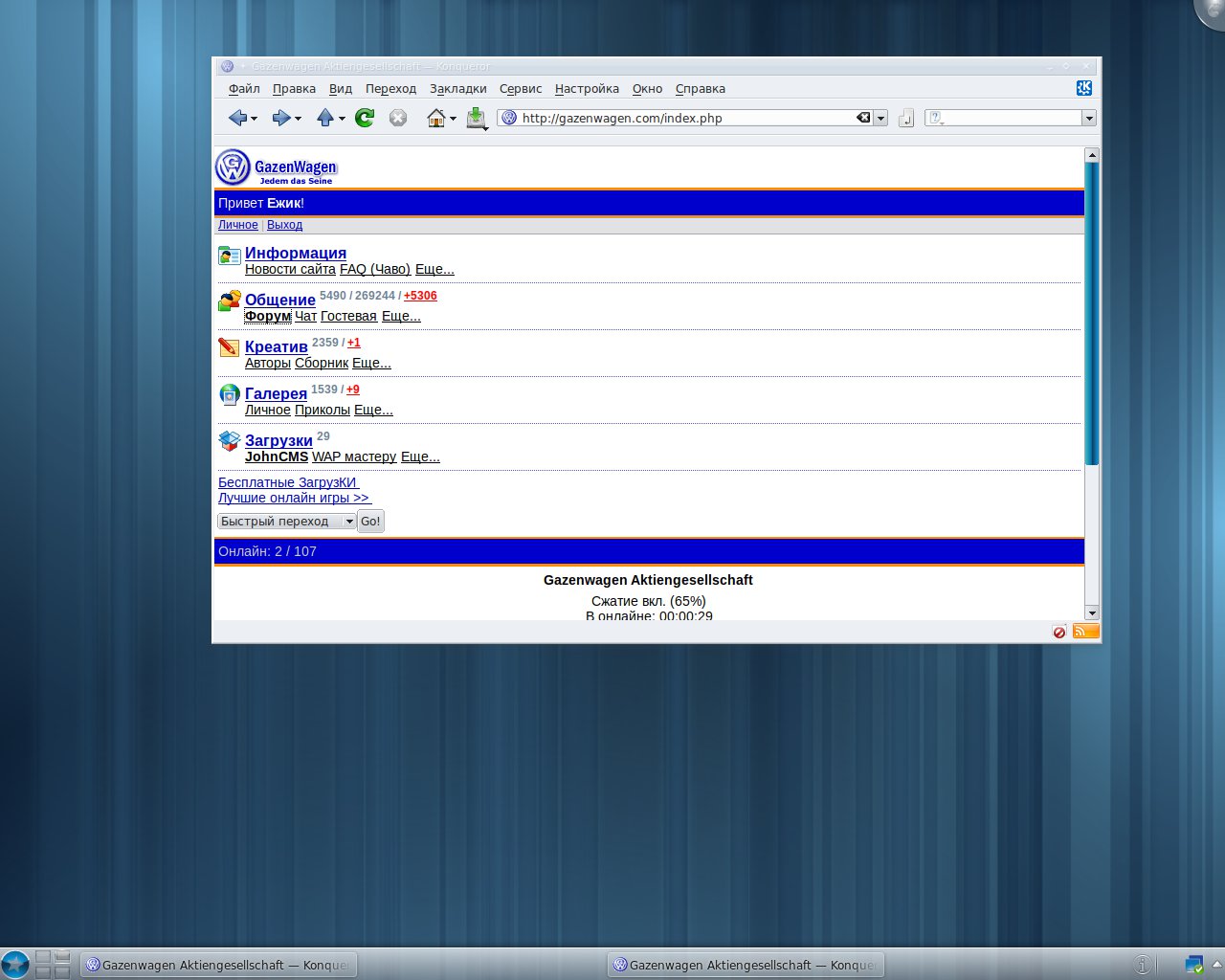Click the GazenWagen site logo
The height and width of the screenshot is (980, 1225).
276,167
